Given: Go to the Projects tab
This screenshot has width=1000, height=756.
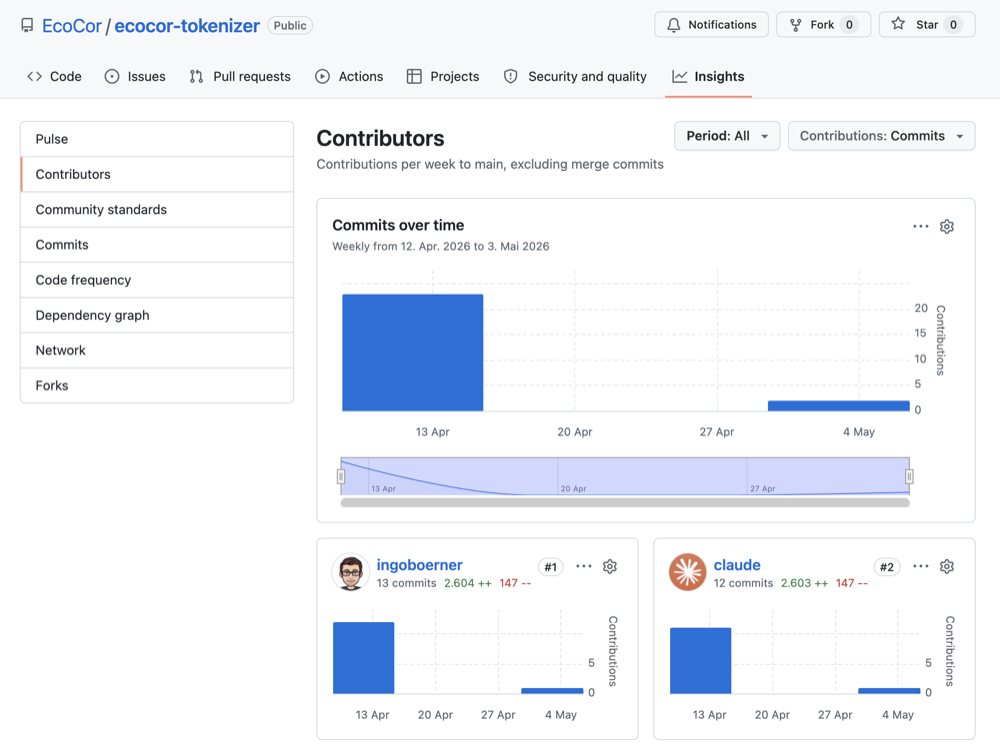Looking at the screenshot, I should click(x=443, y=77).
